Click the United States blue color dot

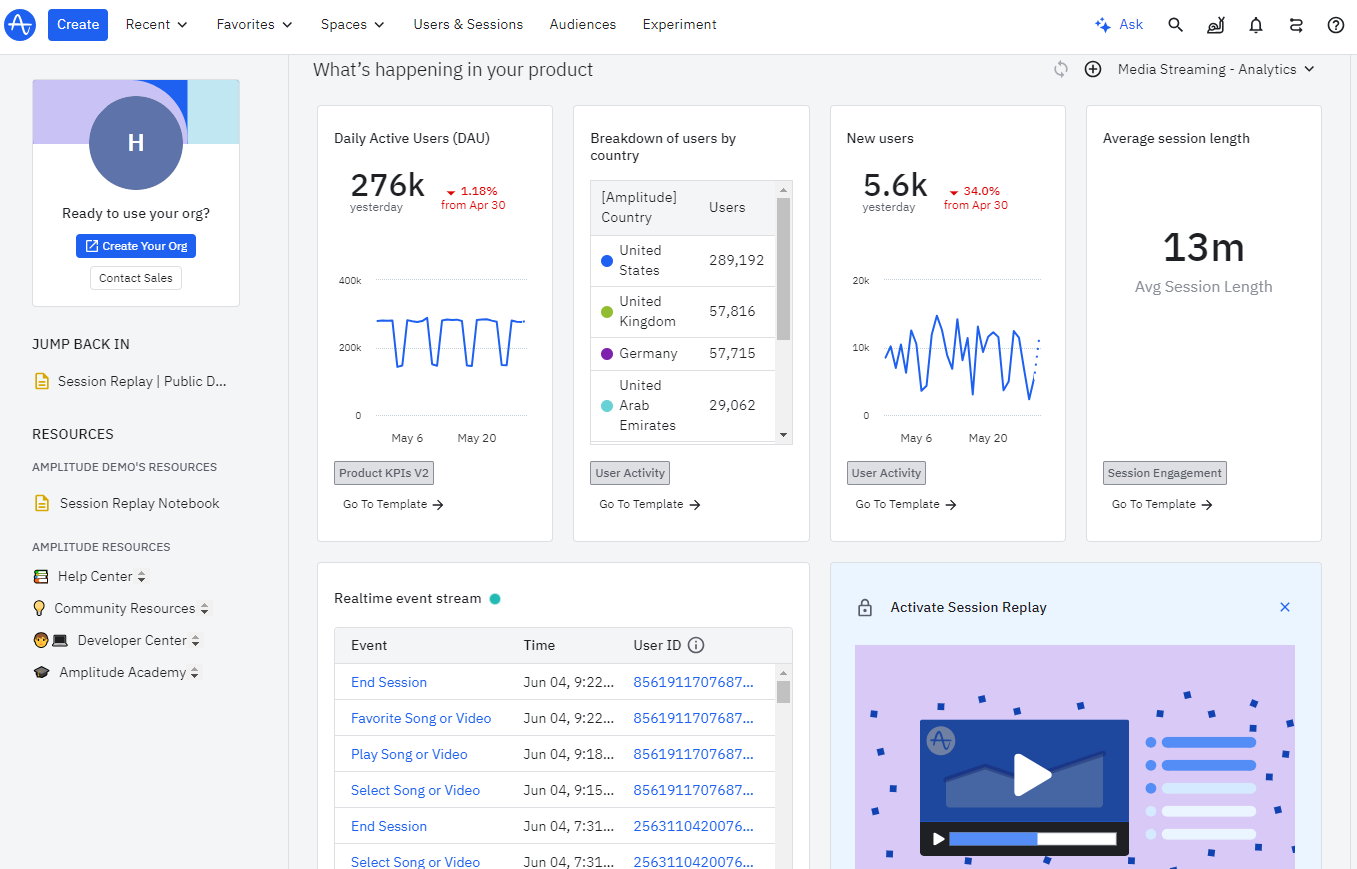pos(606,261)
